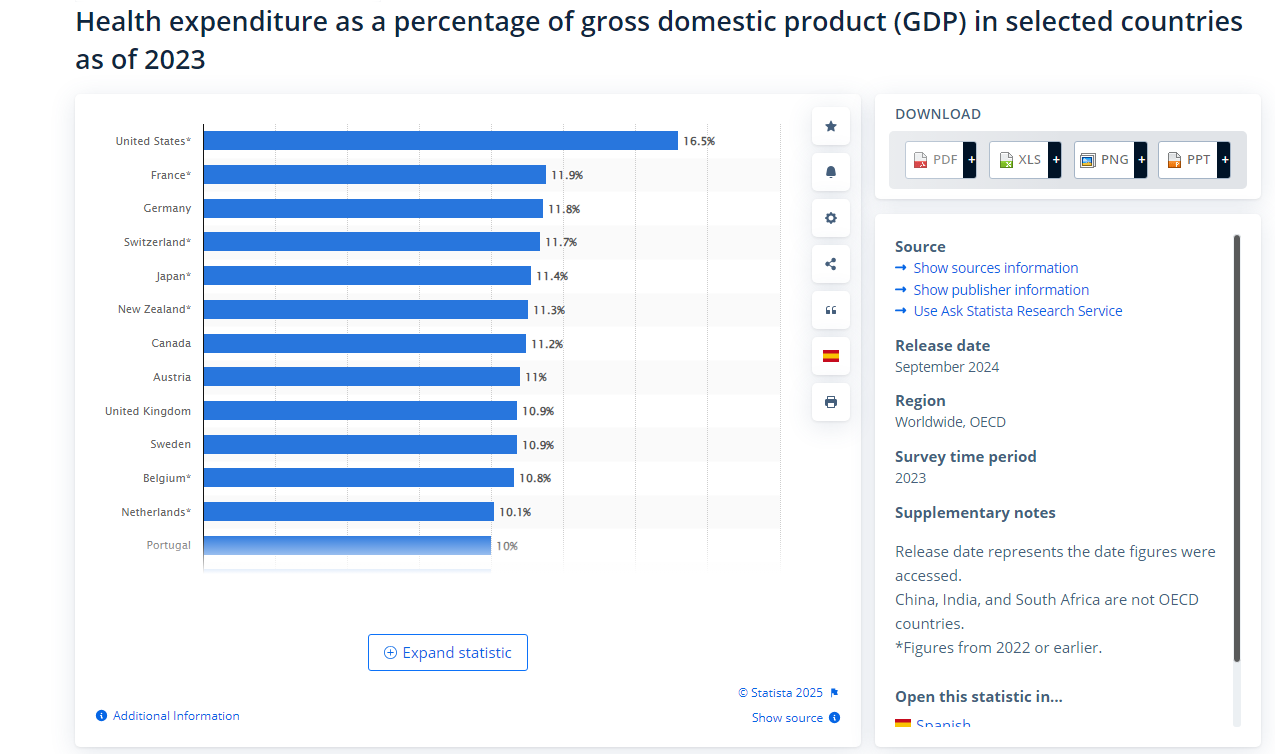Image resolution: width=1275 pixels, height=754 pixels.
Task: Show sources information
Action: point(995,268)
